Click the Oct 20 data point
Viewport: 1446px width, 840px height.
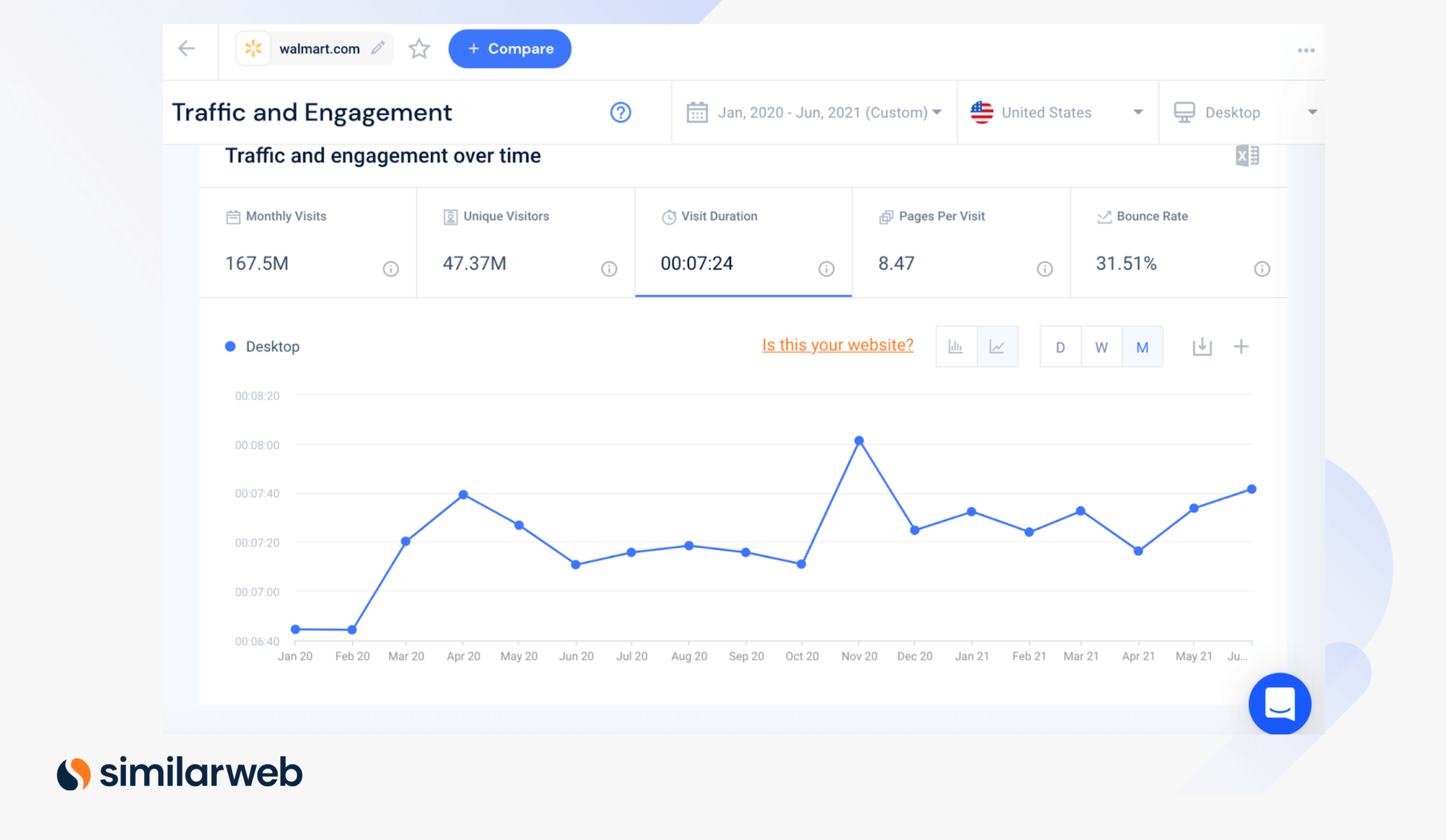[x=801, y=564]
